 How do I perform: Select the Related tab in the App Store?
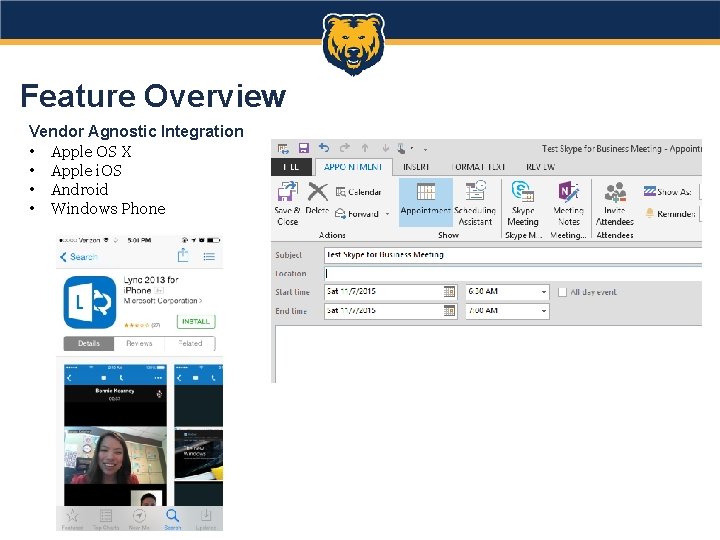190,343
